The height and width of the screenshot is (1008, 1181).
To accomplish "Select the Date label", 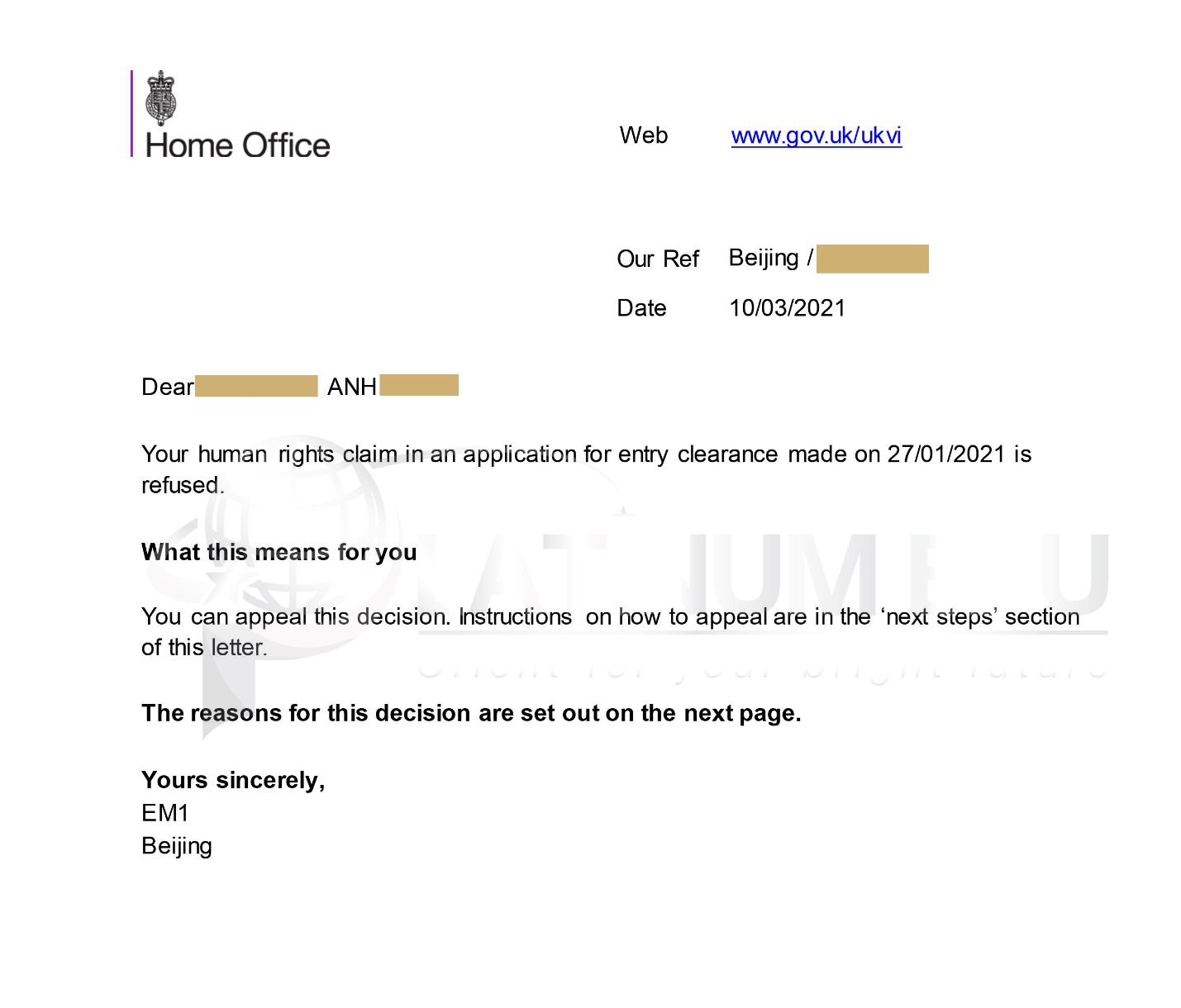I will coord(641,308).
